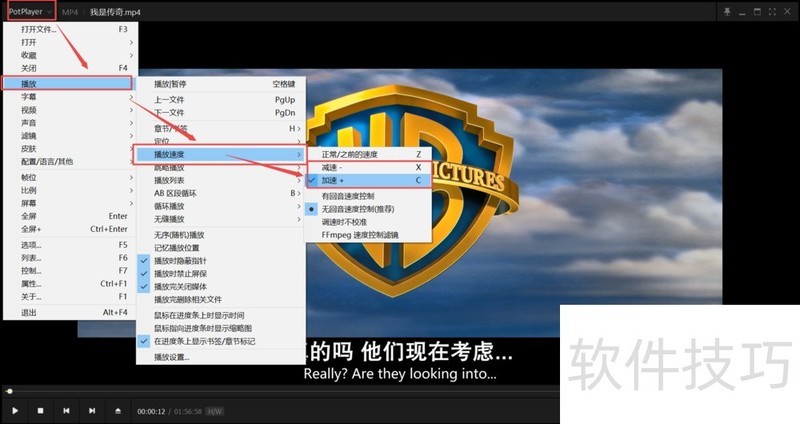The image size is (800, 424).
Task: Open 播放设置... entry
Action: (221, 357)
